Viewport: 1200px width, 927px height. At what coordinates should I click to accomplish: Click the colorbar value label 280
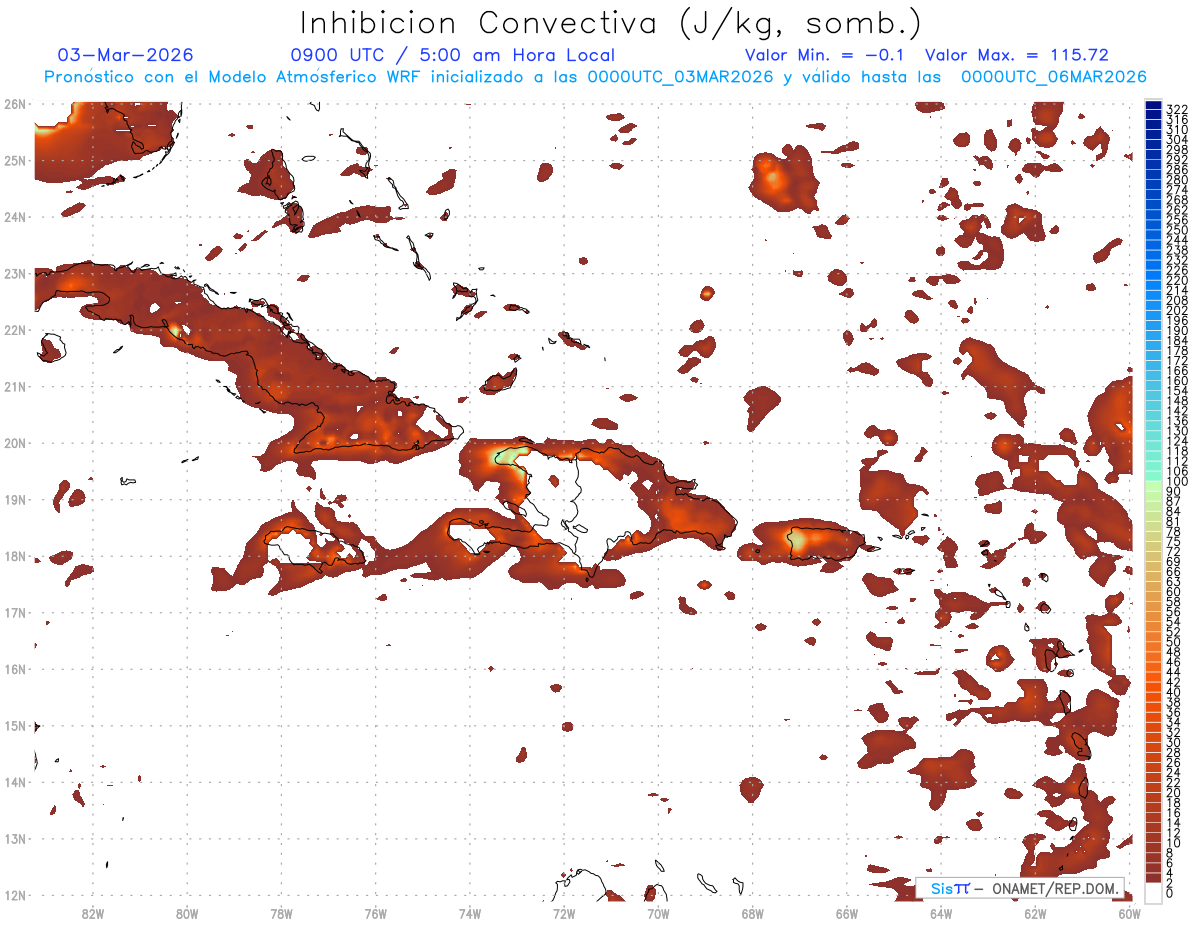coord(1177,180)
